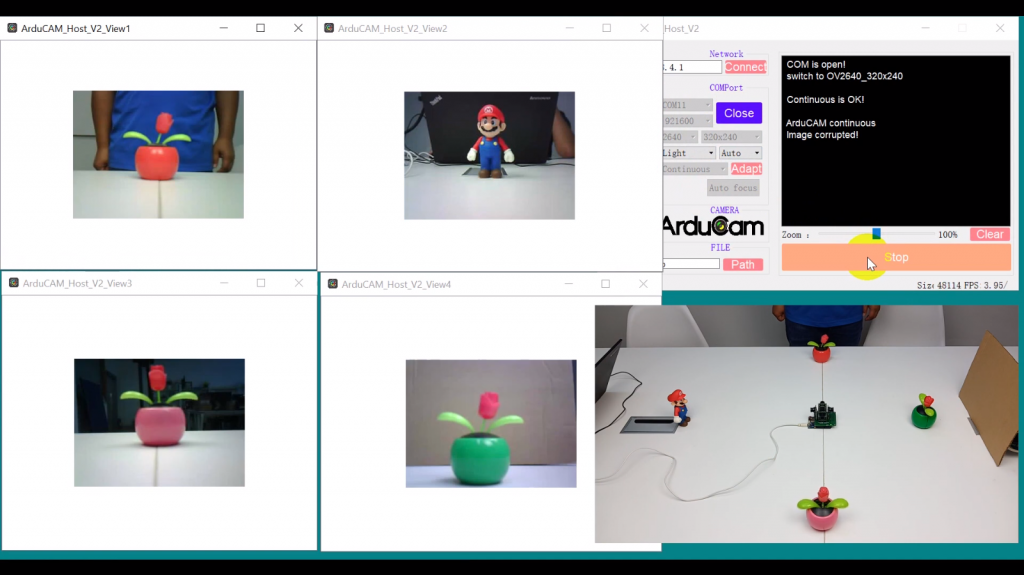Minimize the ArduCAM_Host_V2_View4 window
Viewport: 1024px width, 575px height.
click(569, 284)
